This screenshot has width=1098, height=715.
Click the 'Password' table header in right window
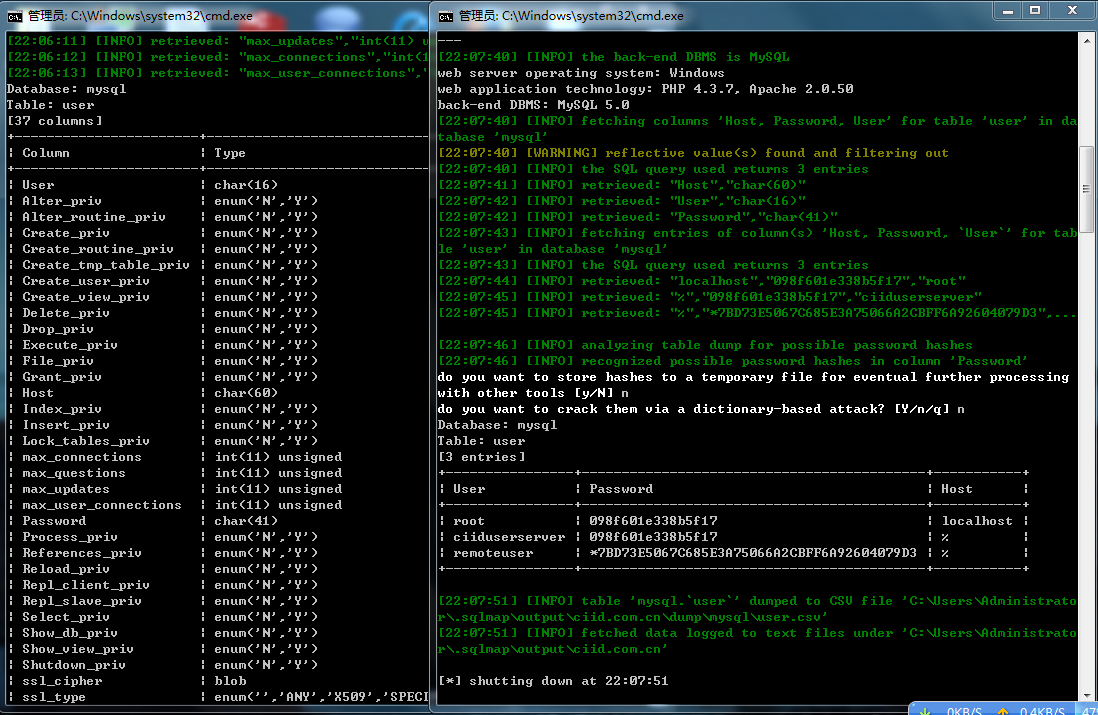621,489
